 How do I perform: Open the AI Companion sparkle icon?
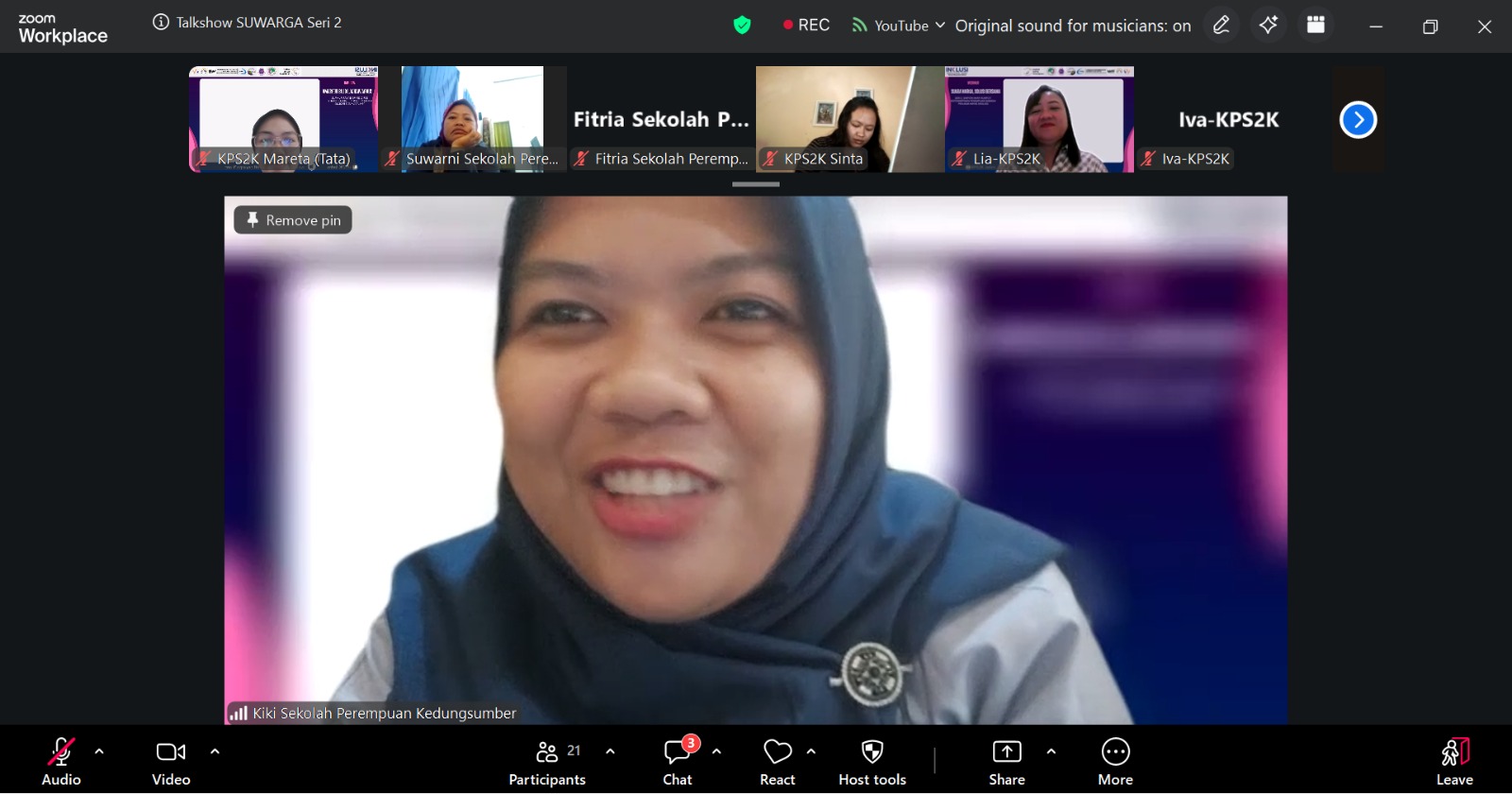click(1268, 26)
